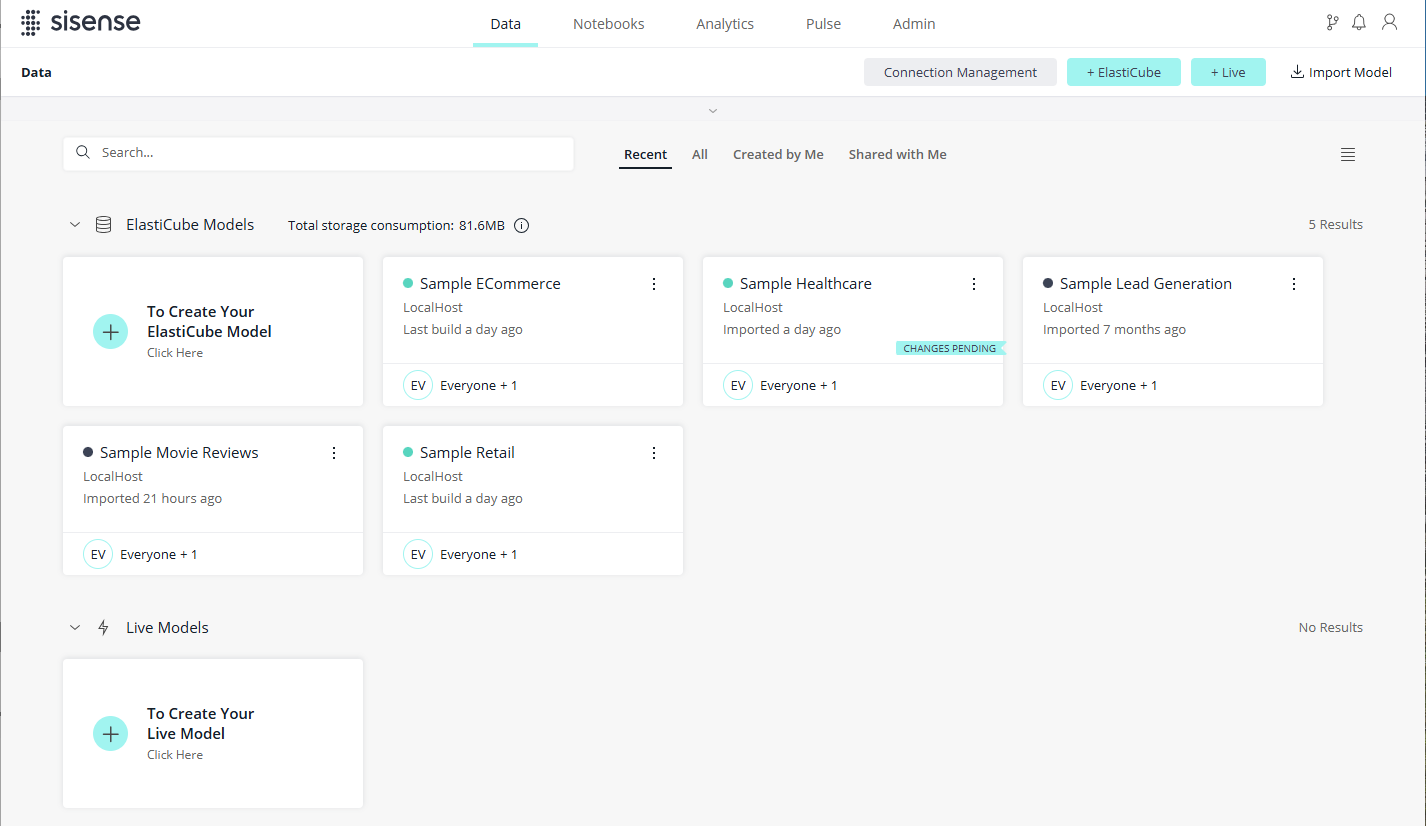Show storage consumption info icon

pyautogui.click(x=521, y=225)
